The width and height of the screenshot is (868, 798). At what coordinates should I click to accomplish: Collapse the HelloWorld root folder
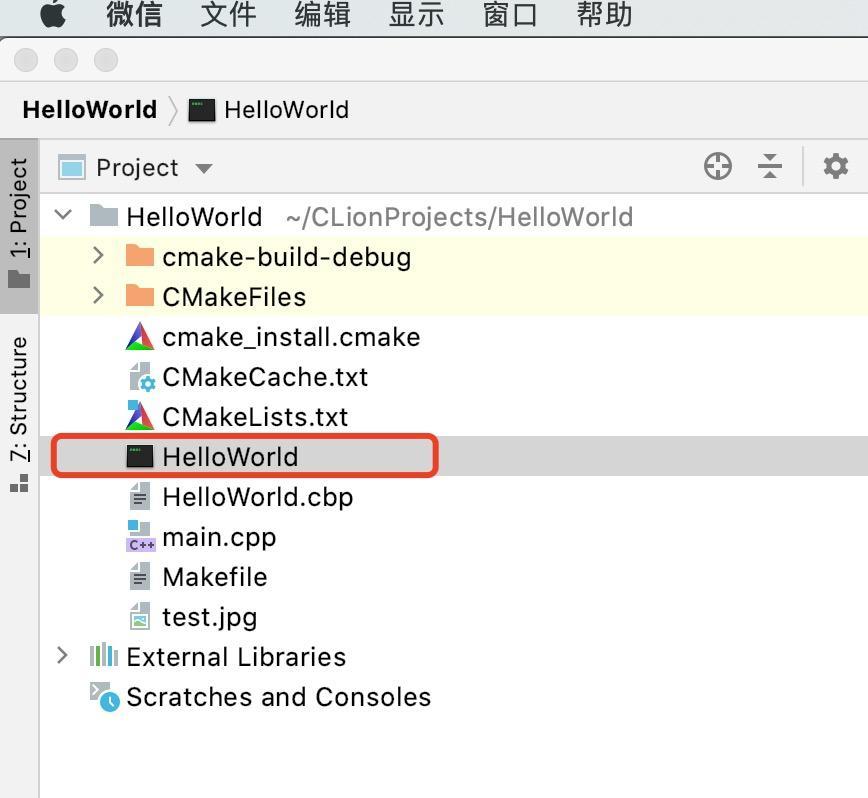coord(64,216)
